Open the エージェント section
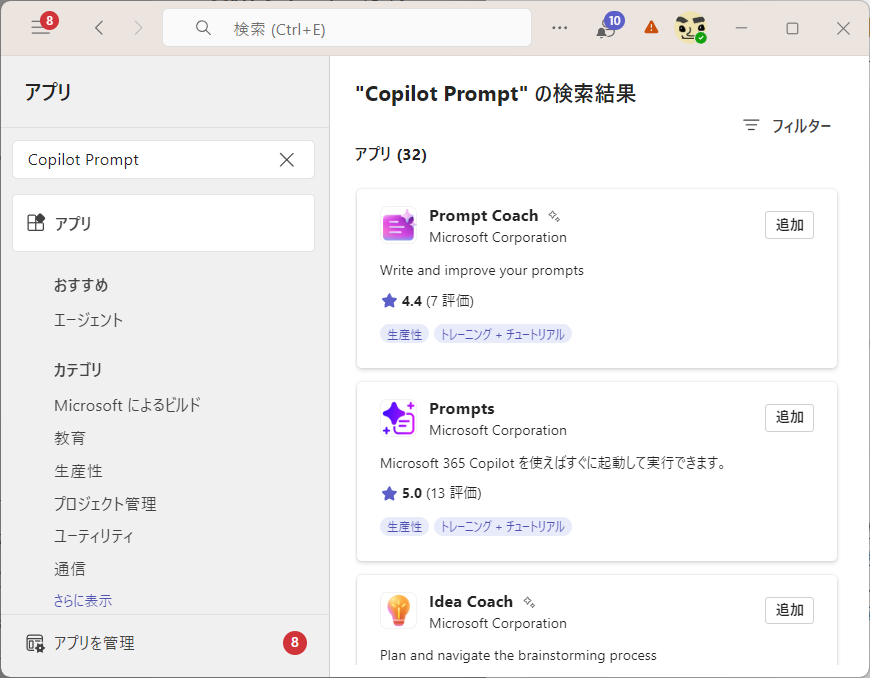The width and height of the screenshot is (870, 678). [x=88, y=320]
